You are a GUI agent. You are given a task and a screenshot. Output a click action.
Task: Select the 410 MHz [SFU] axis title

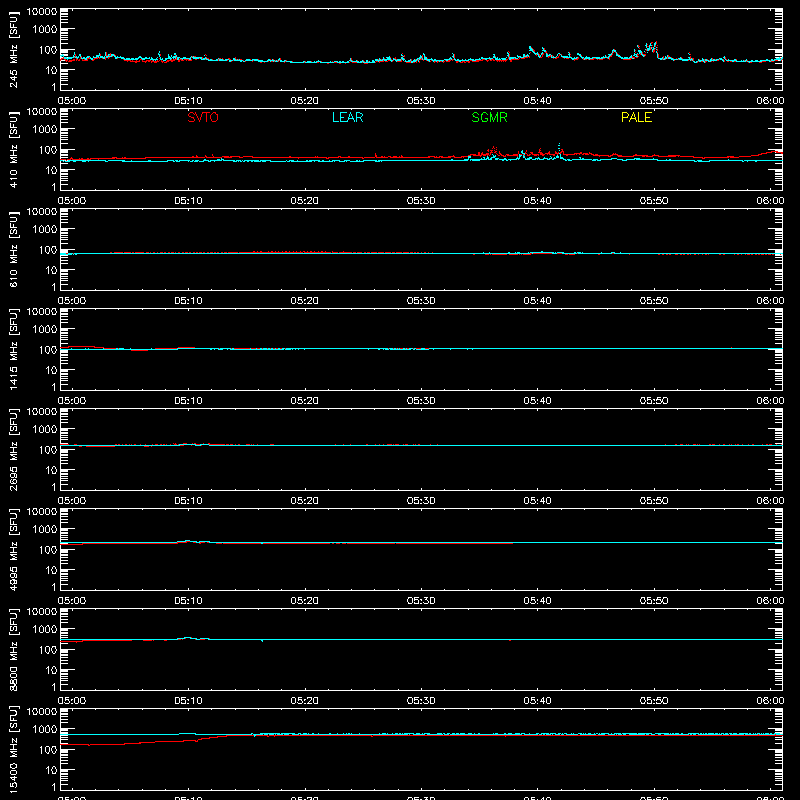(13, 149)
